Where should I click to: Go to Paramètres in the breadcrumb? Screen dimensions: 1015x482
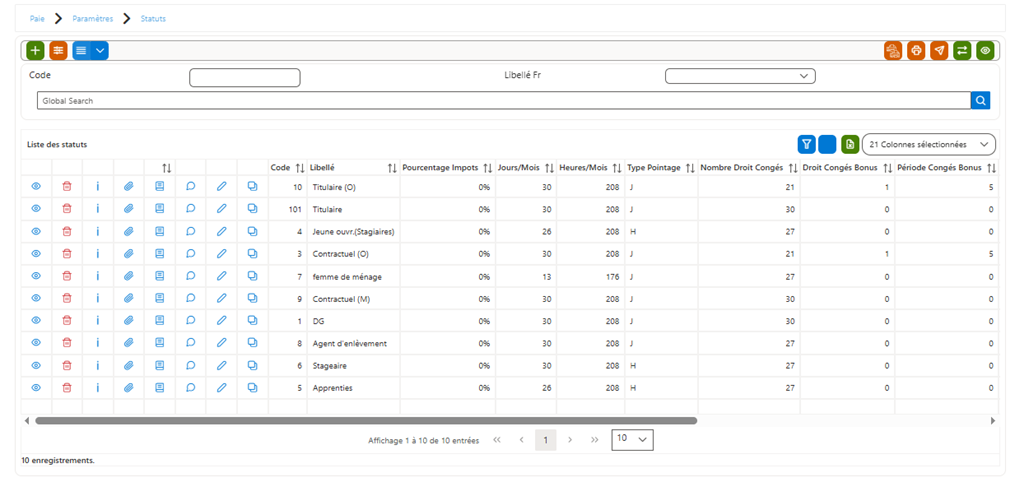pyautogui.click(x=93, y=19)
